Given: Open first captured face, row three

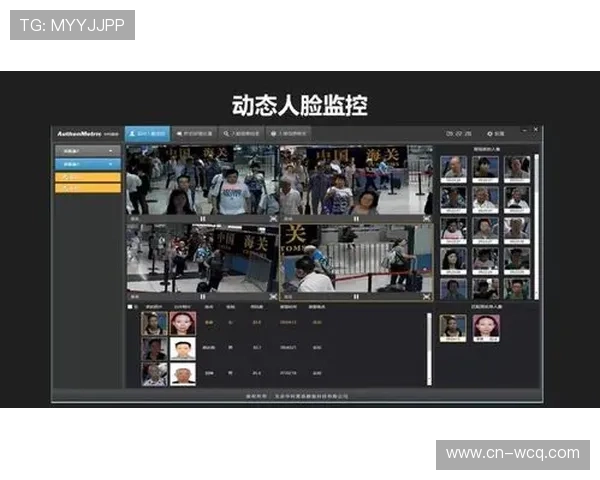Looking at the screenshot, I should click(453, 230).
